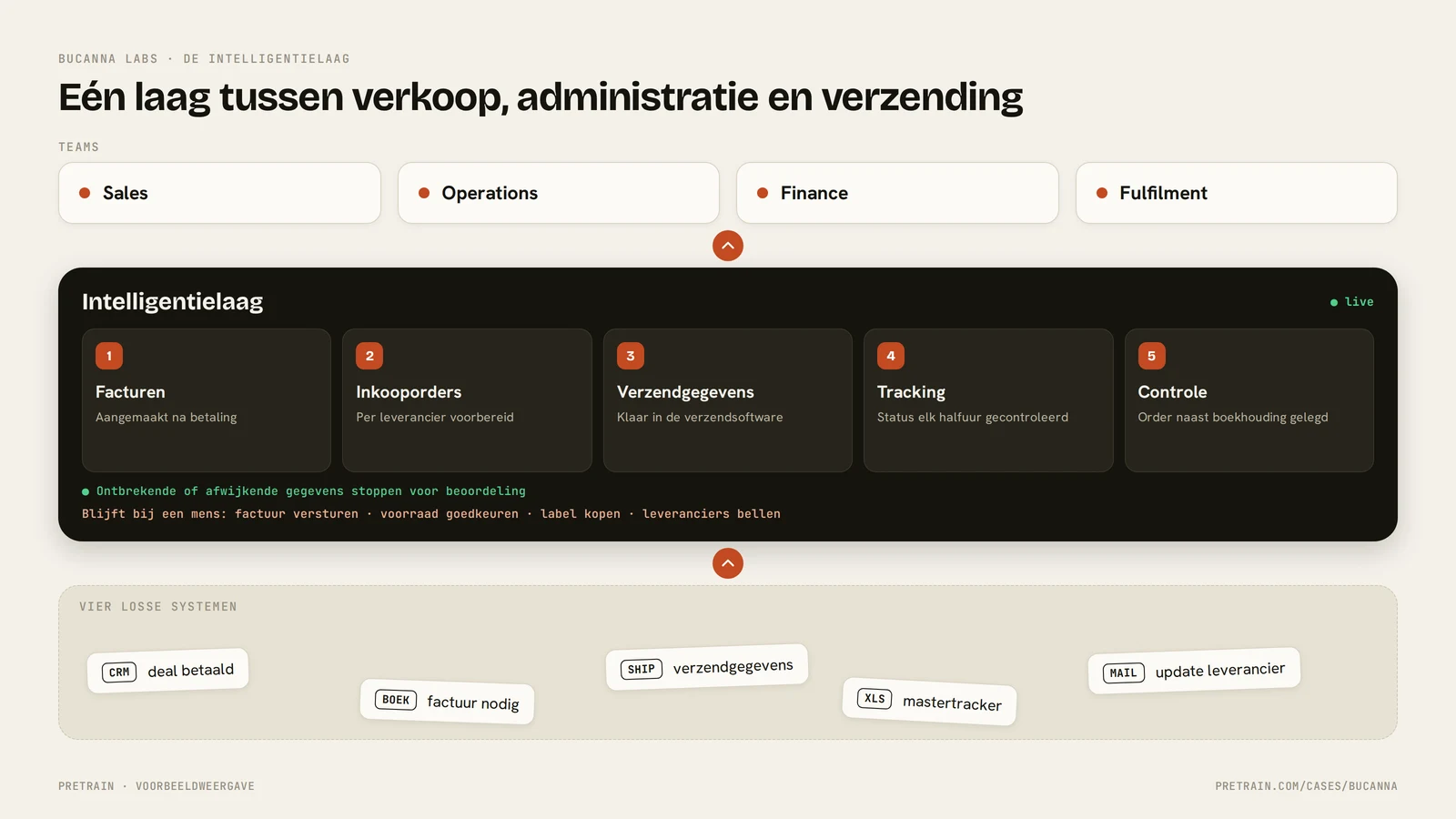This screenshot has width=1456, height=819.
Task: Click the mastertracker chip
Action: point(929,702)
